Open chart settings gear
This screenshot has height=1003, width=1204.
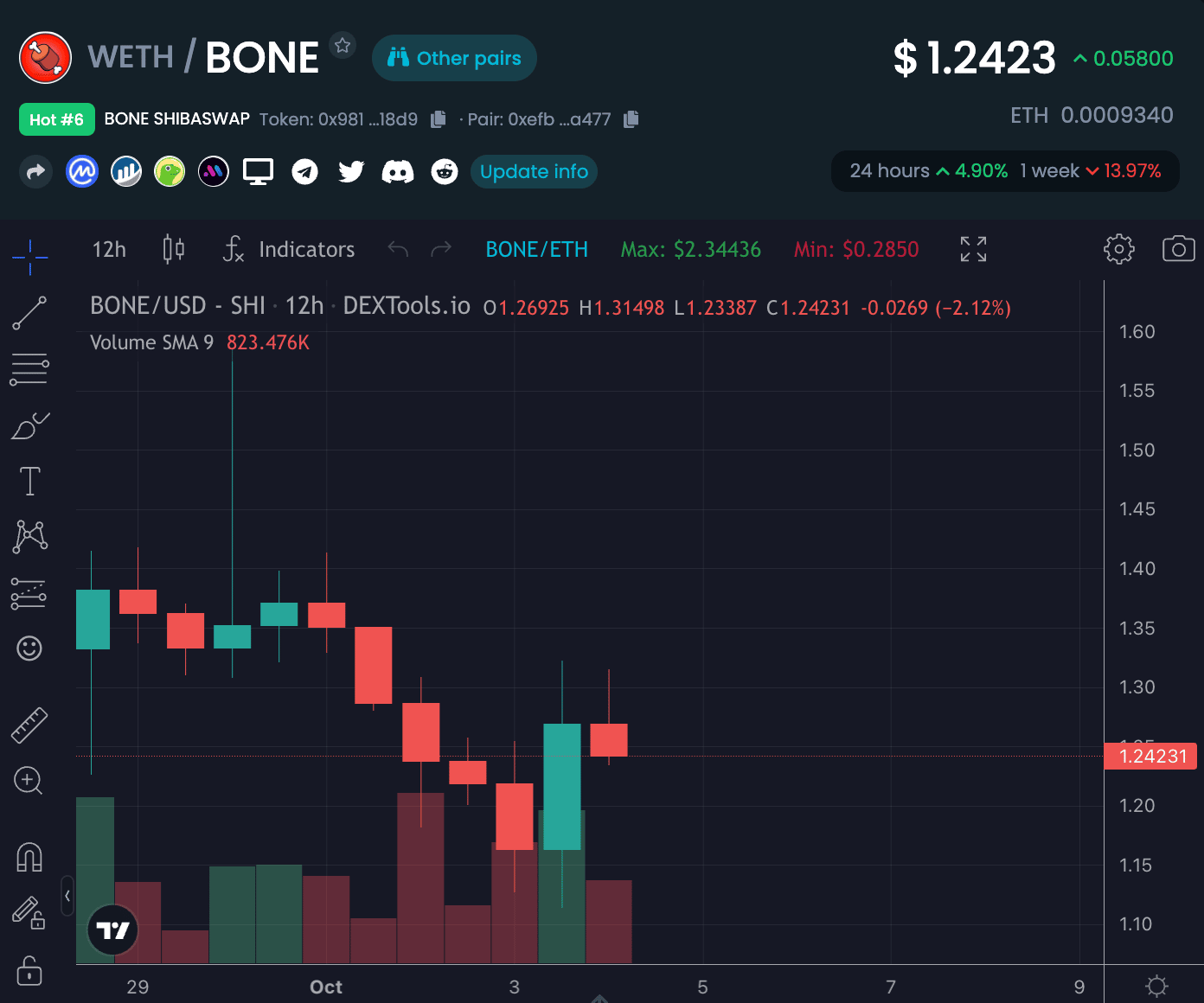click(x=1119, y=249)
